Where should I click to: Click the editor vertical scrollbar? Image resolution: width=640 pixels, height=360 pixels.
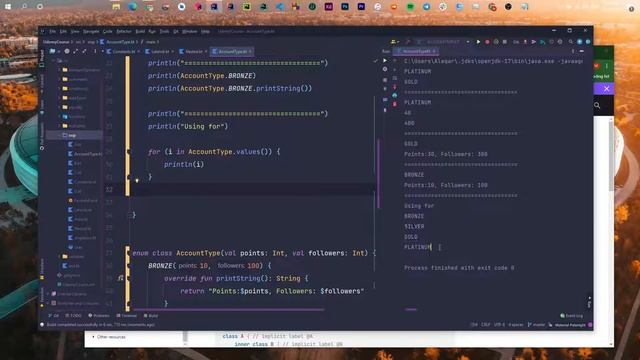(x=378, y=173)
